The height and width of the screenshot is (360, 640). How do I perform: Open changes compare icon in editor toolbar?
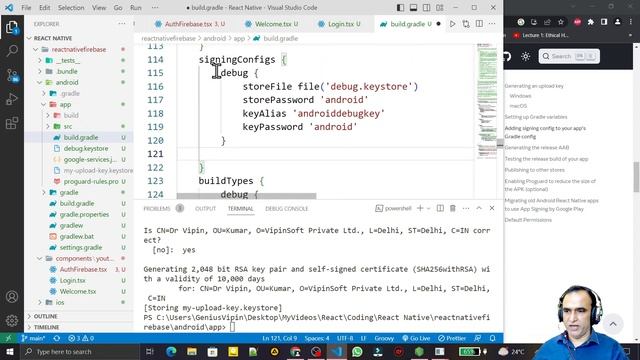pyautogui.click(x=466, y=24)
